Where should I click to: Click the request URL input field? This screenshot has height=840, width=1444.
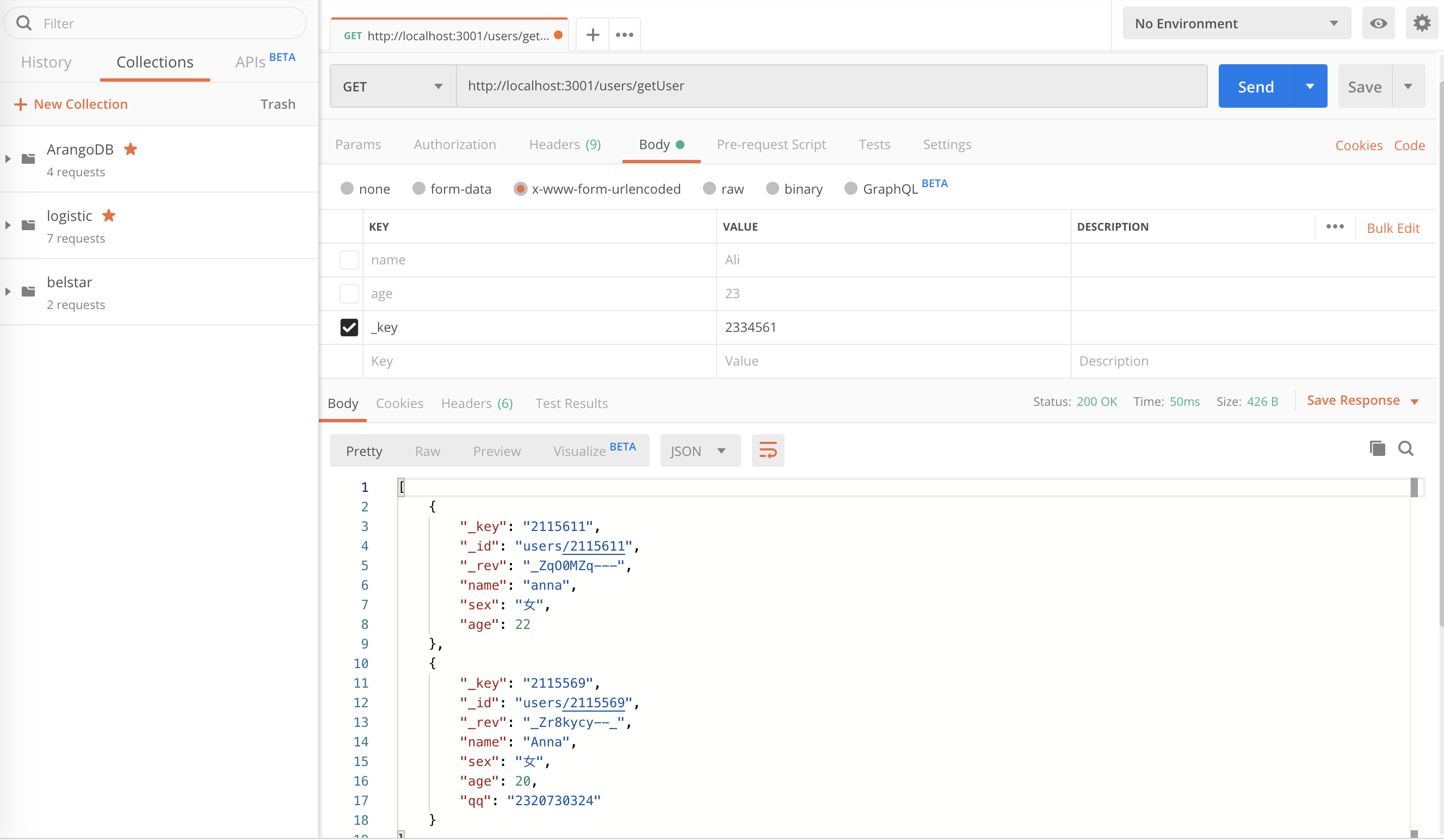(831, 87)
